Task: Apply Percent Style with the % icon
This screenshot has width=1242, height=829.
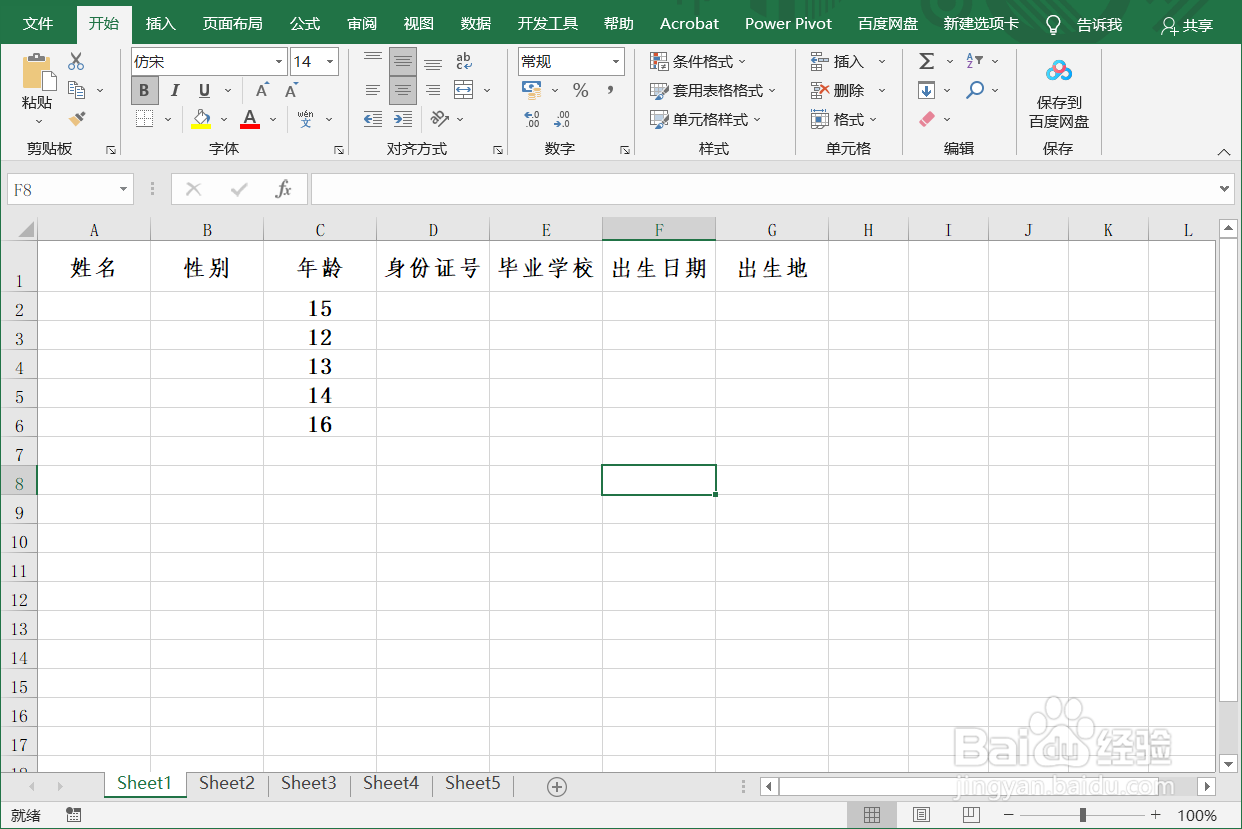Action: 581,90
